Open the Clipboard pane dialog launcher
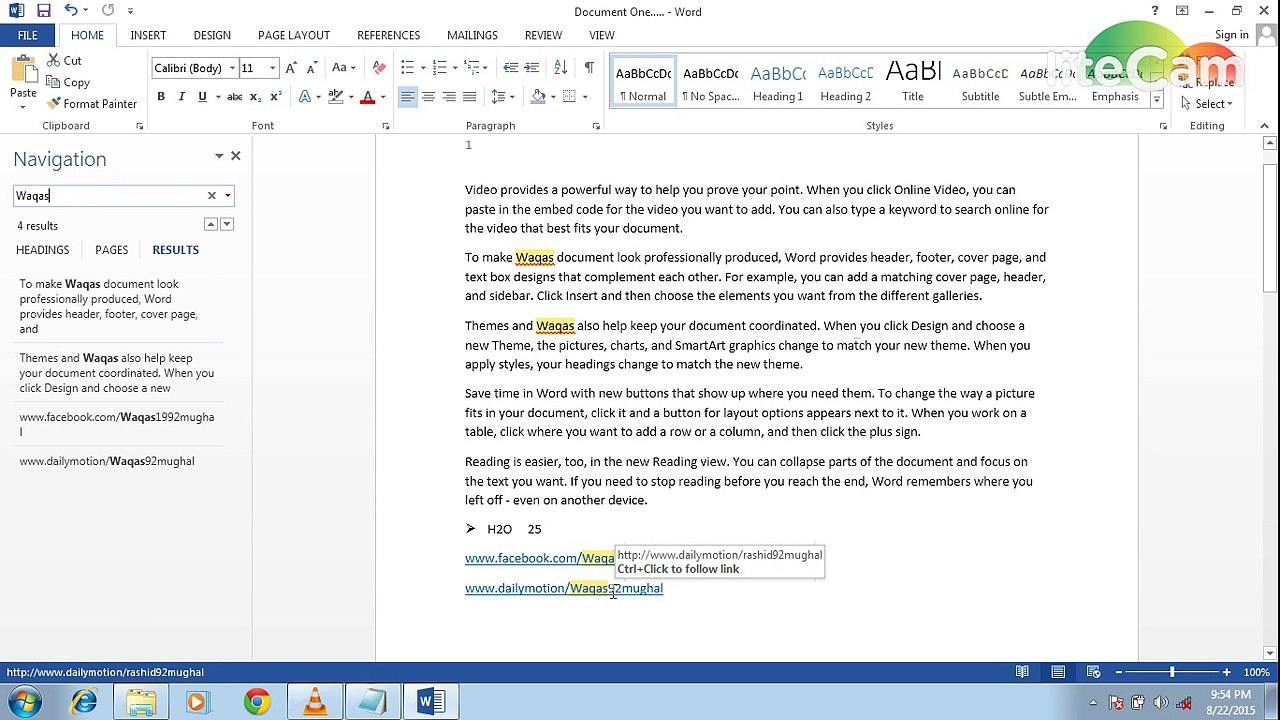Screen dimensions: 1280x720 [139, 126]
